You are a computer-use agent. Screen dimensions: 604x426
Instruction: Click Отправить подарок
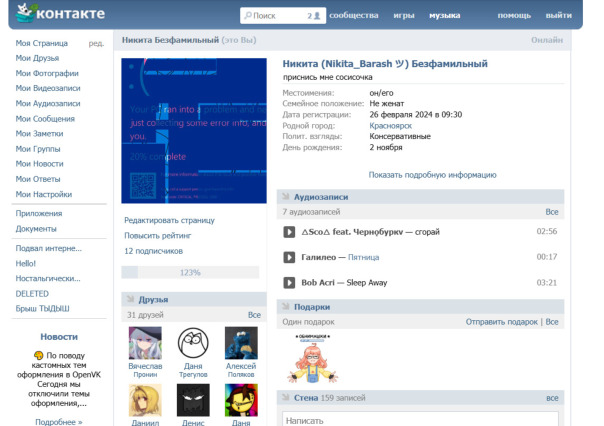(x=501, y=322)
